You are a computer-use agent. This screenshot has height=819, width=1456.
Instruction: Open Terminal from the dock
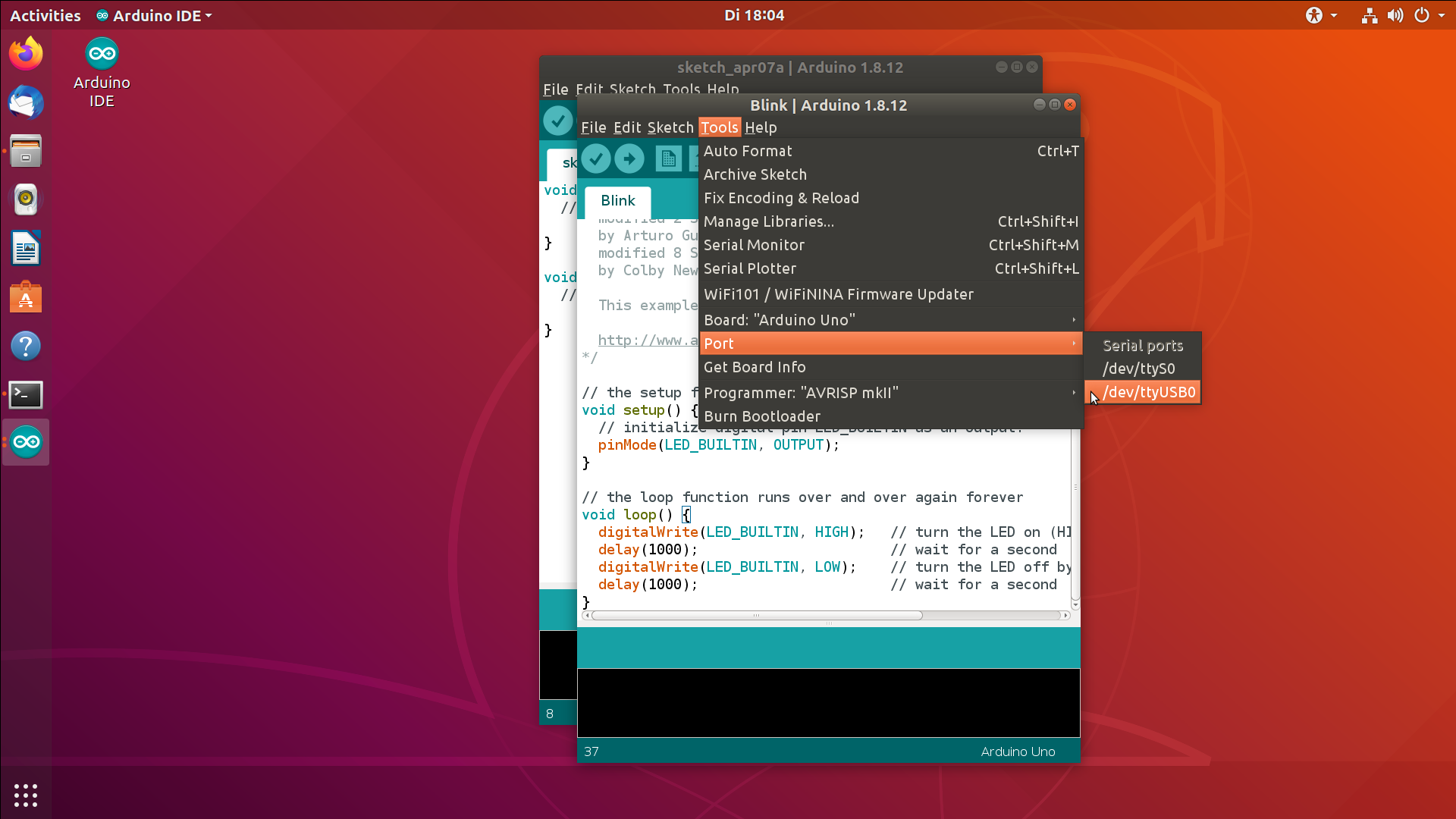[26, 394]
